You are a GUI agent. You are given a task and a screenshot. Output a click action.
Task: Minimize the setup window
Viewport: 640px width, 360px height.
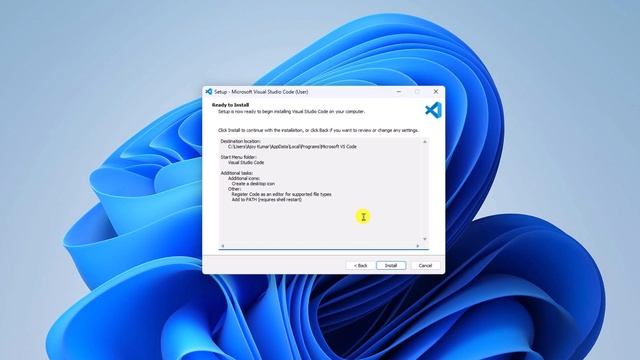tap(399, 91)
